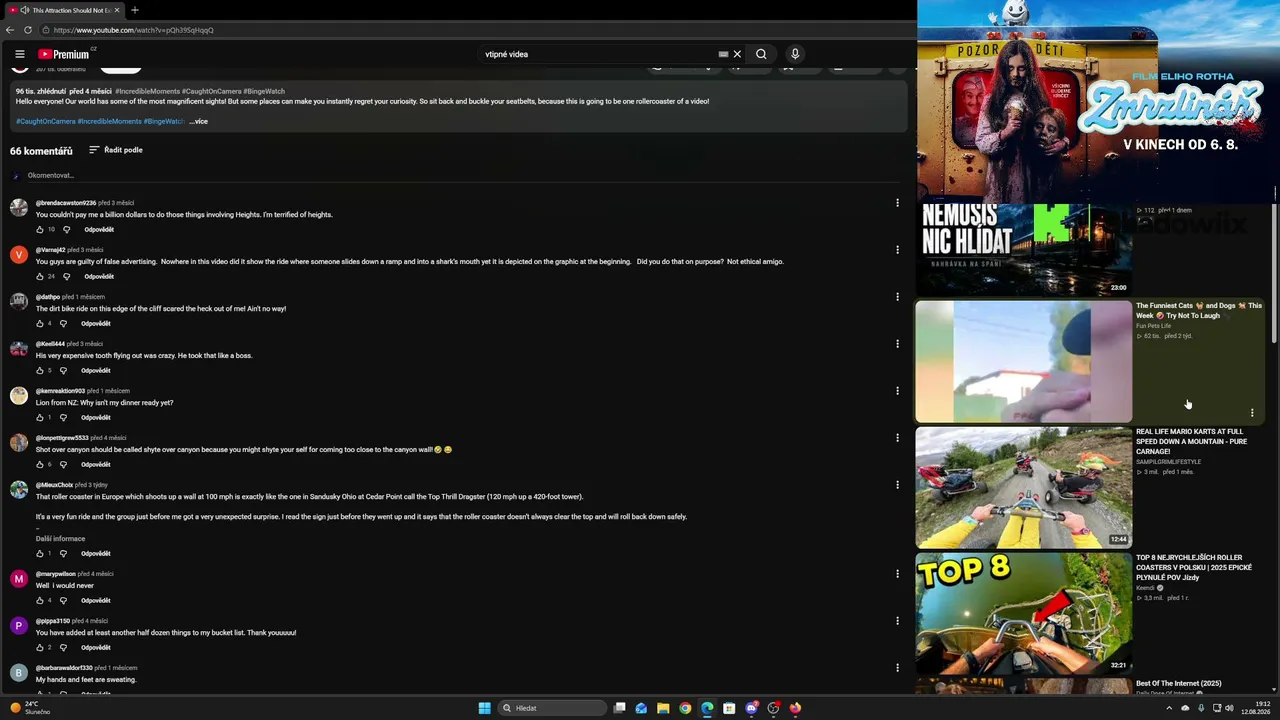This screenshot has width=1280, height=720.
Task: Like the dirt bike ride comment
Action: (40, 323)
